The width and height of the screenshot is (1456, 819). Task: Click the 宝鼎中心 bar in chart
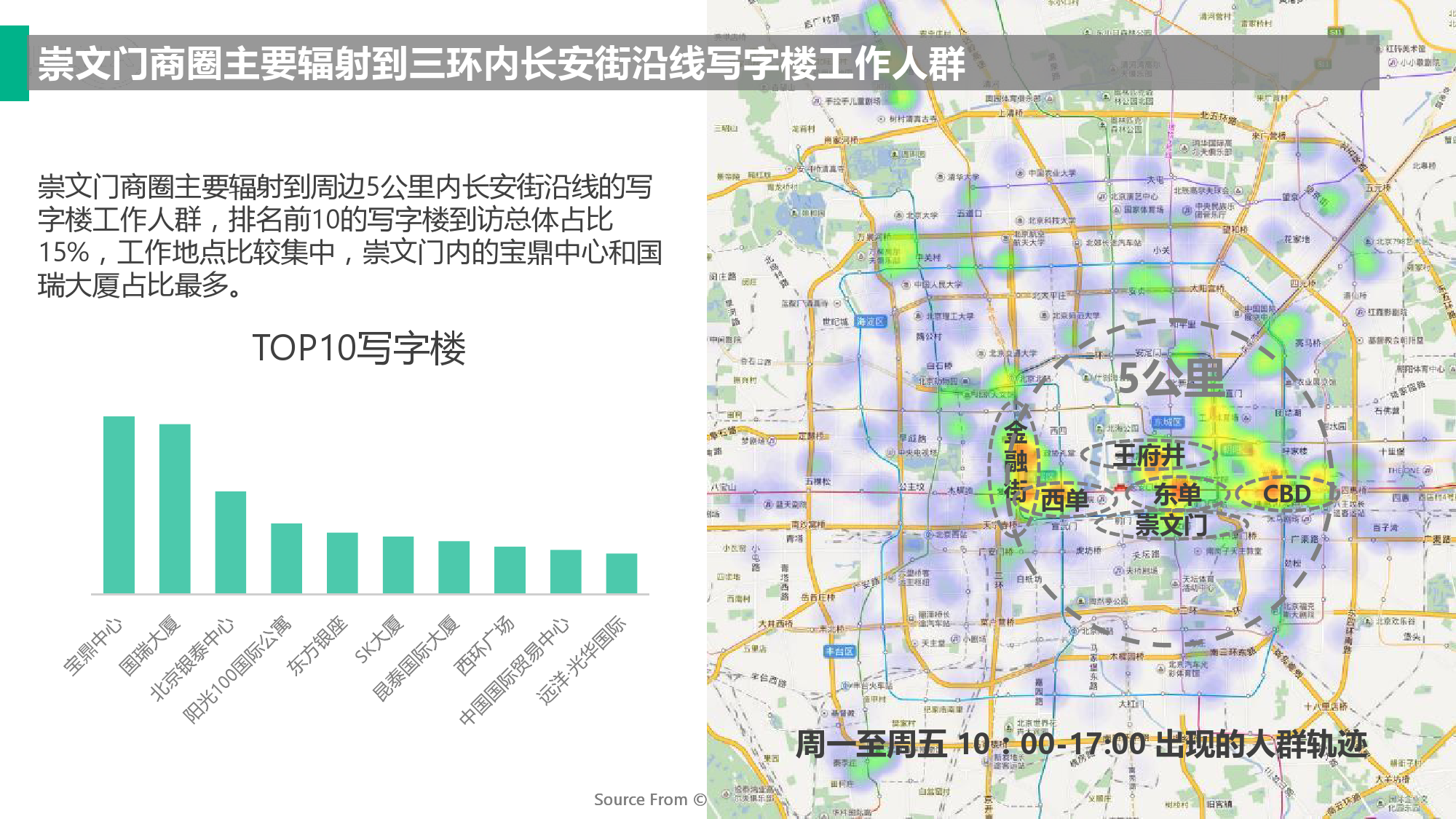click(119, 505)
